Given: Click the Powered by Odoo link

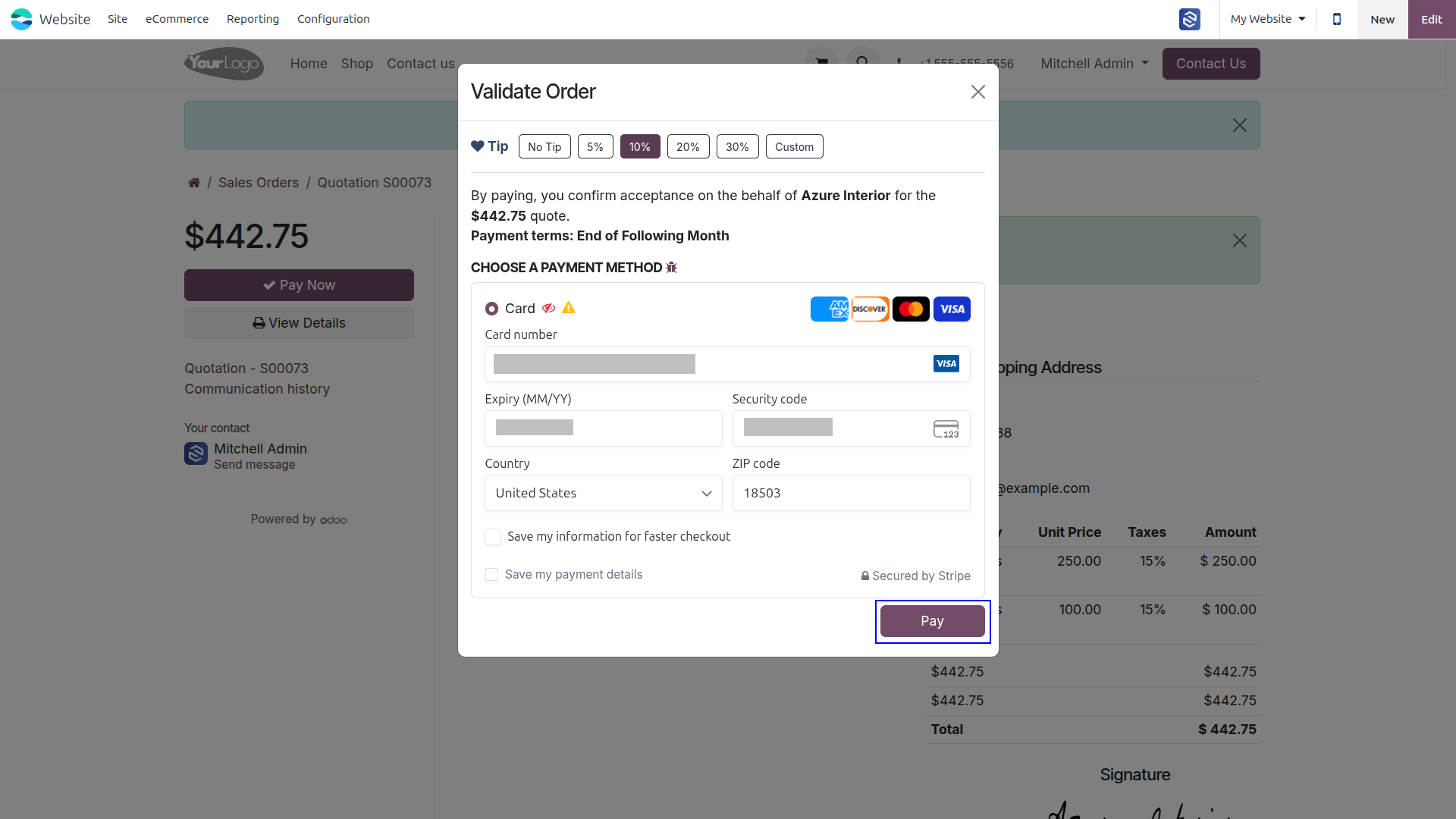Looking at the screenshot, I should tap(299, 519).
